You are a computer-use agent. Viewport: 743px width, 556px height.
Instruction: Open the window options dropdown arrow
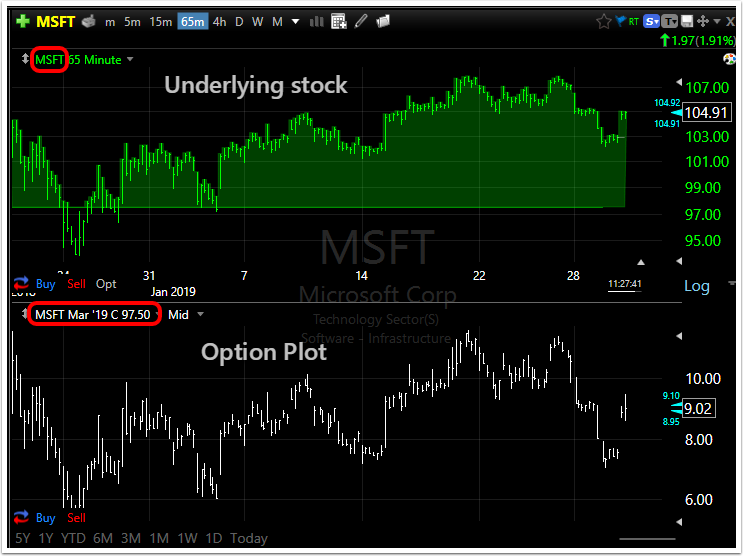[717, 21]
